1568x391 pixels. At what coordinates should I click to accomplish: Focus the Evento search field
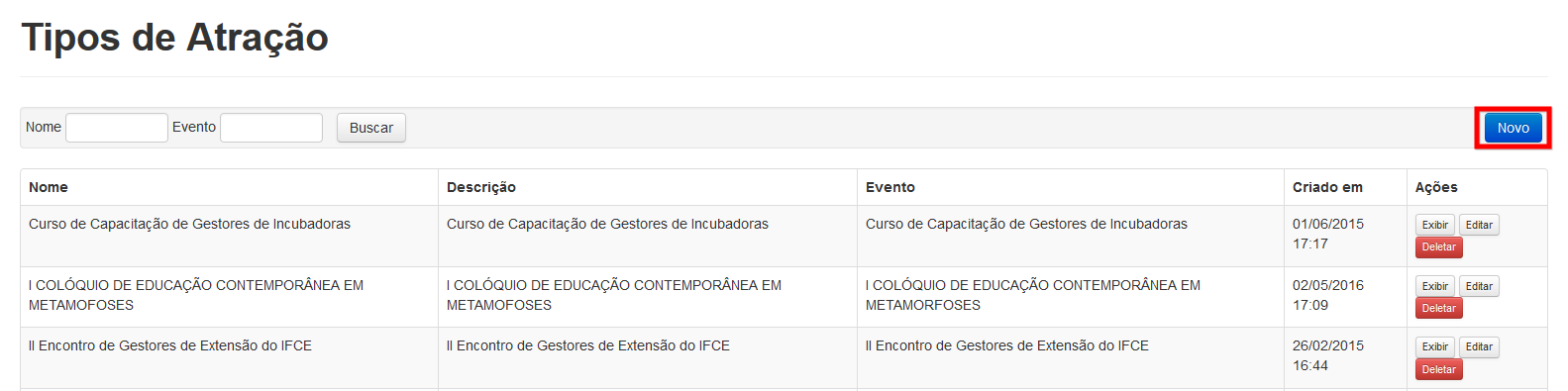pyautogui.click(x=271, y=128)
